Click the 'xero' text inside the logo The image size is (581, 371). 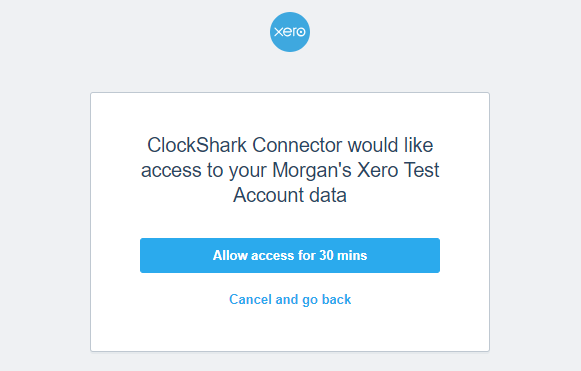pos(290,32)
